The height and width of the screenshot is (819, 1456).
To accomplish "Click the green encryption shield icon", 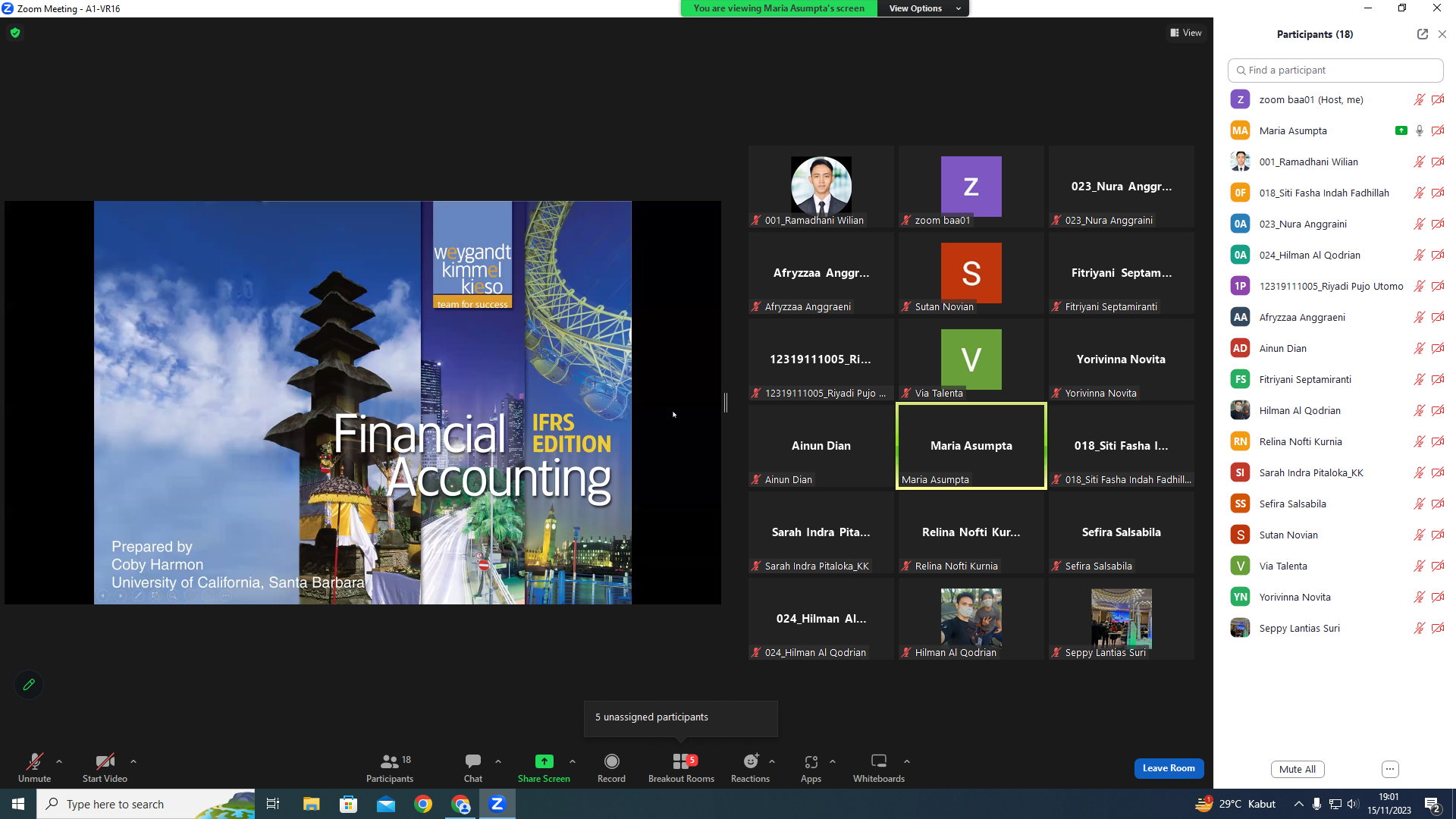I will click(15, 33).
